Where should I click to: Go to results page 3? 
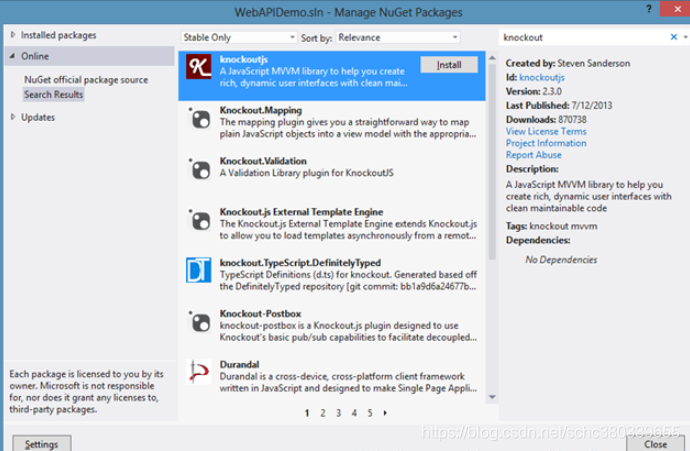338,413
